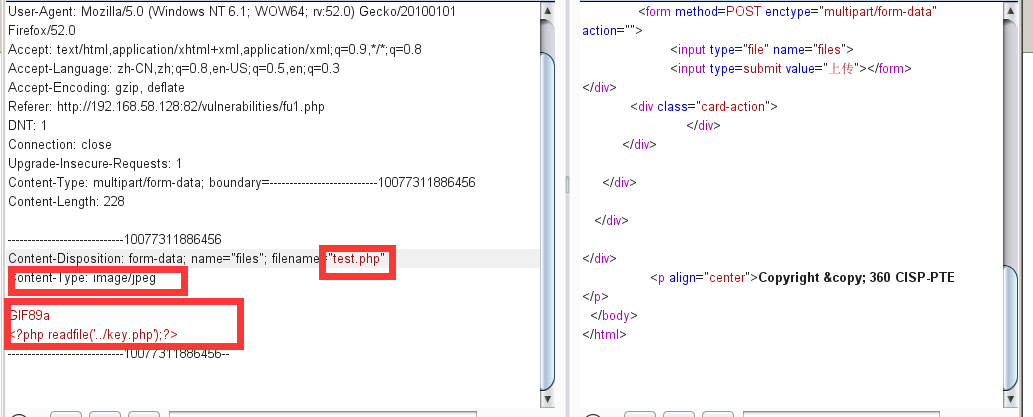1033x417 pixels.
Task: Click the response pane scroll-up arrow
Action: pyautogui.click(x=1011, y=11)
